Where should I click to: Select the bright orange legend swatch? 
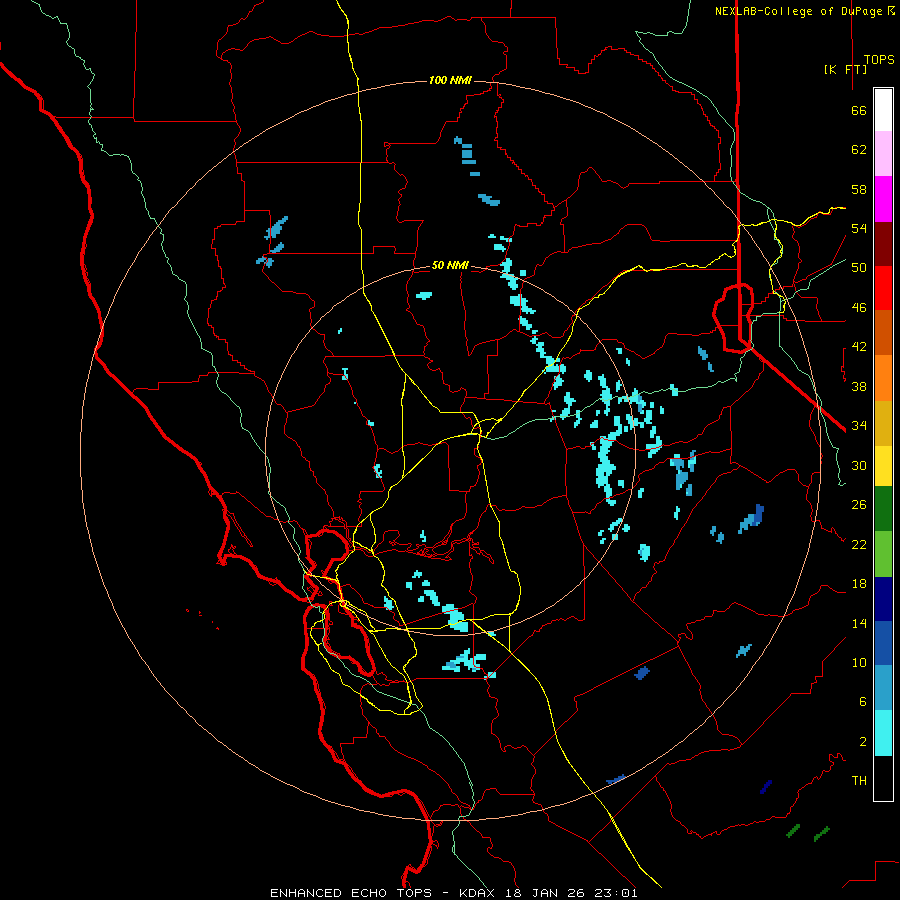coord(883,378)
